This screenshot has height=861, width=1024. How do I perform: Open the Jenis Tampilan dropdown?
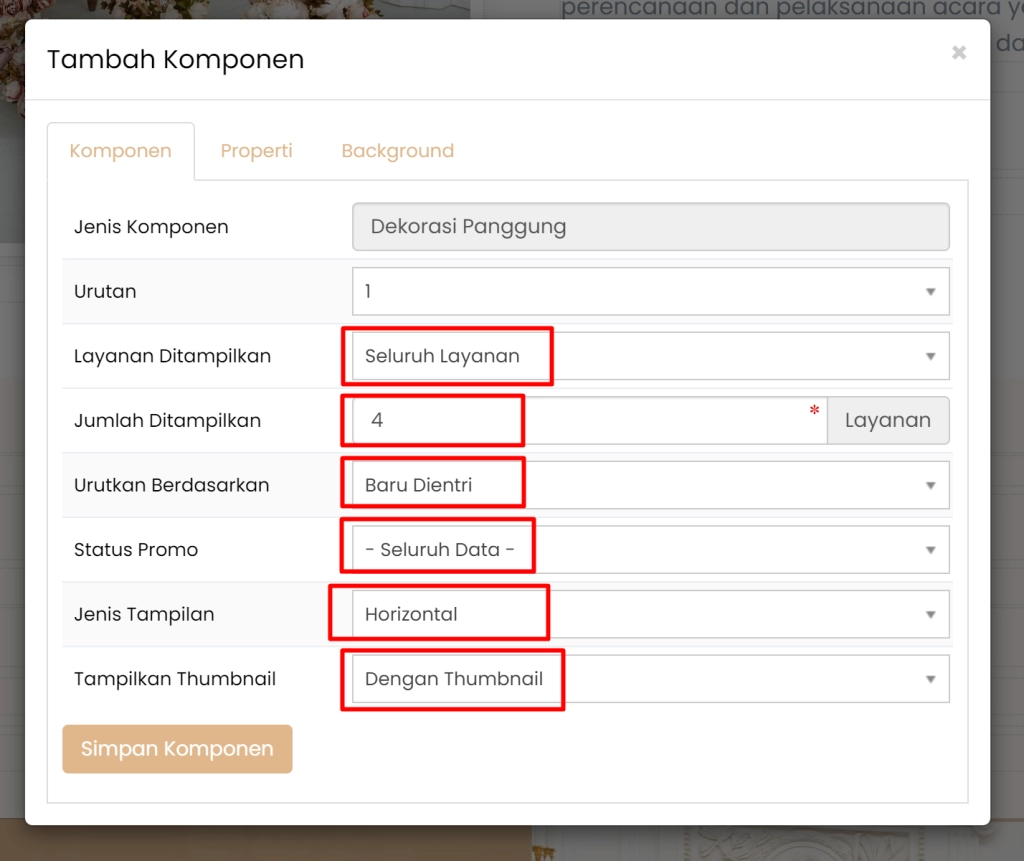click(x=650, y=613)
